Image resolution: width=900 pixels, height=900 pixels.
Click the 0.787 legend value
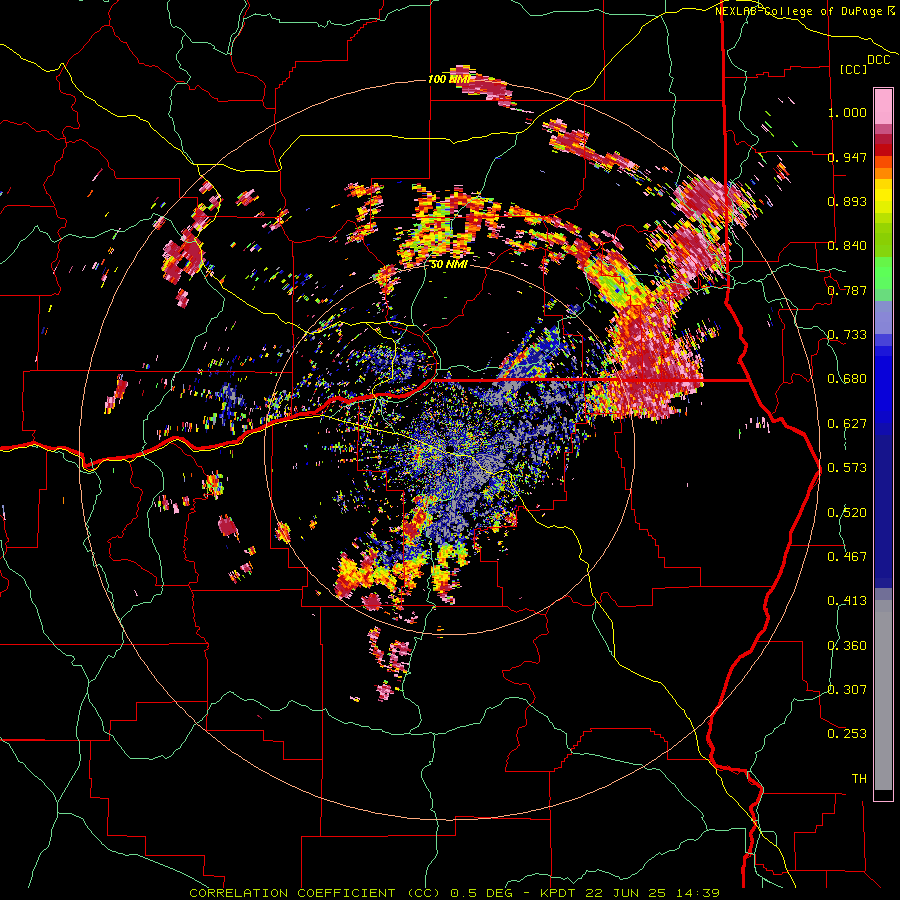[847, 290]
